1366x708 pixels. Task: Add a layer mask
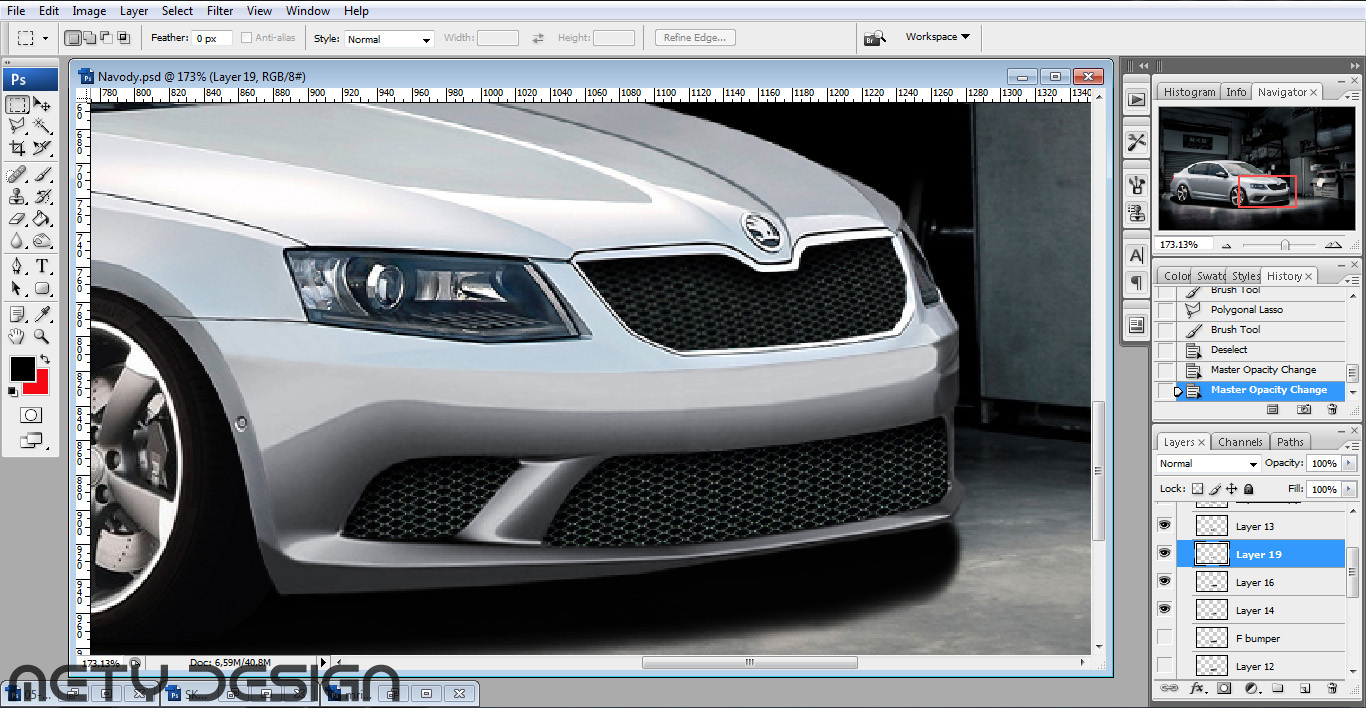tap(1224, 688)
